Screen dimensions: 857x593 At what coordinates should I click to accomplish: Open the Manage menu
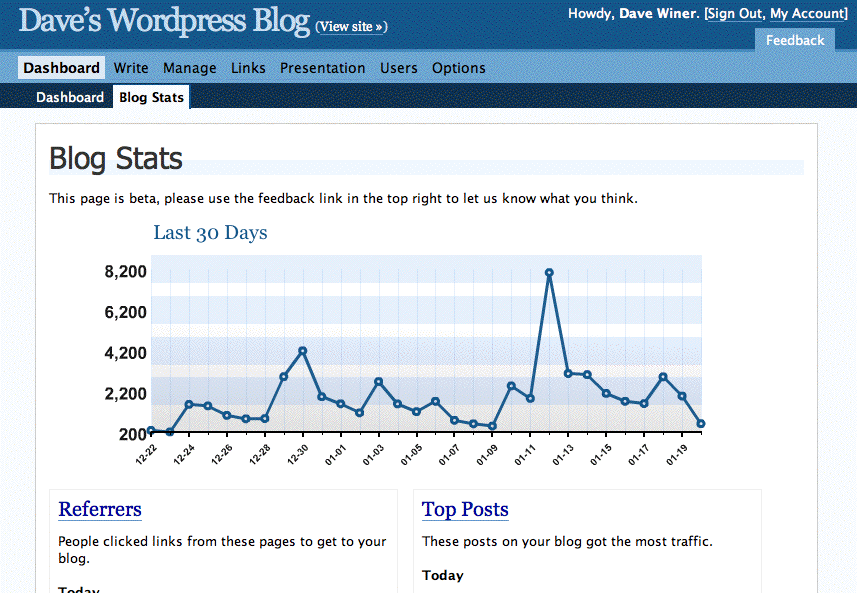(189, 68)
